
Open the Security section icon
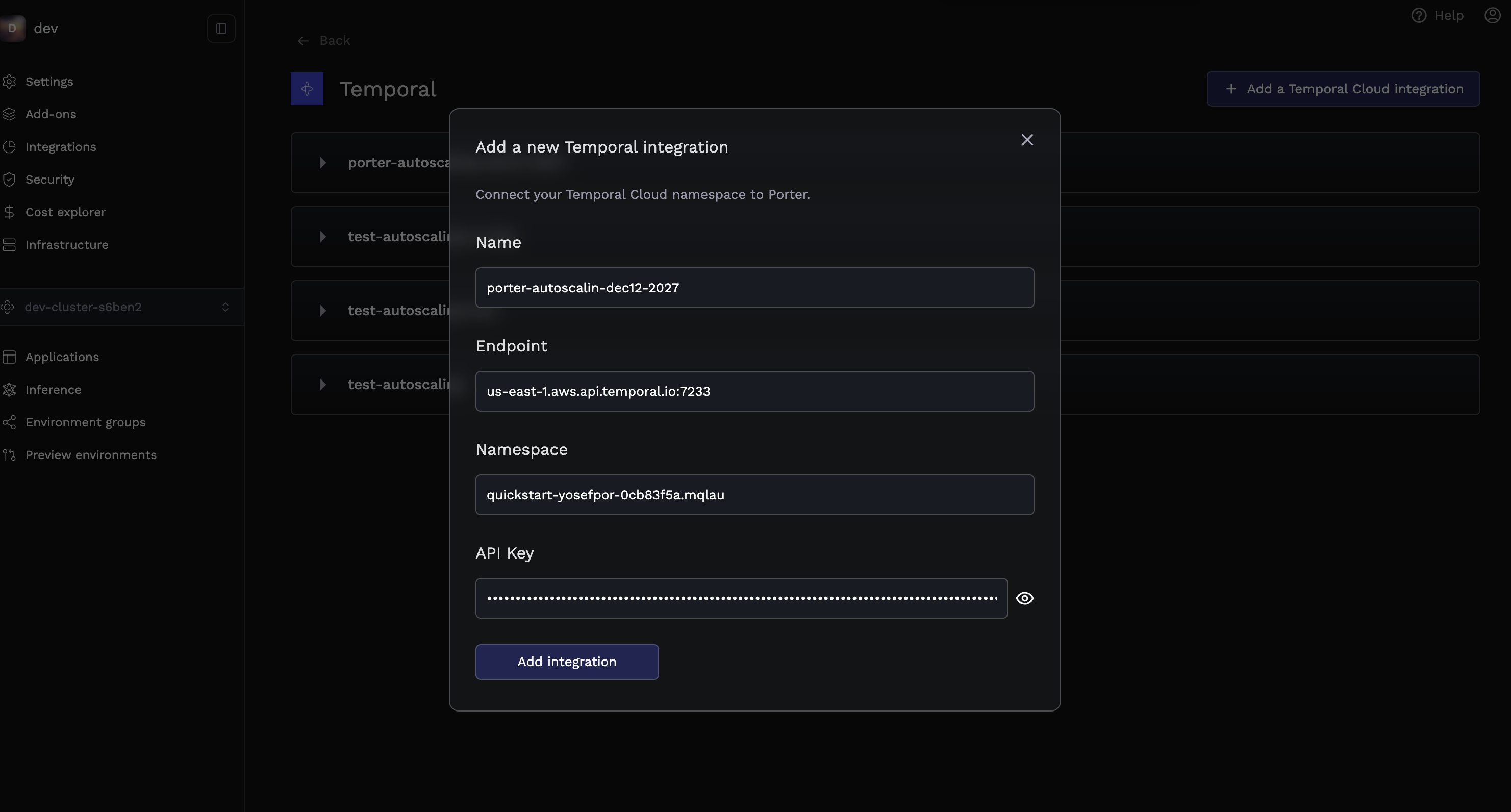point(9,180)
